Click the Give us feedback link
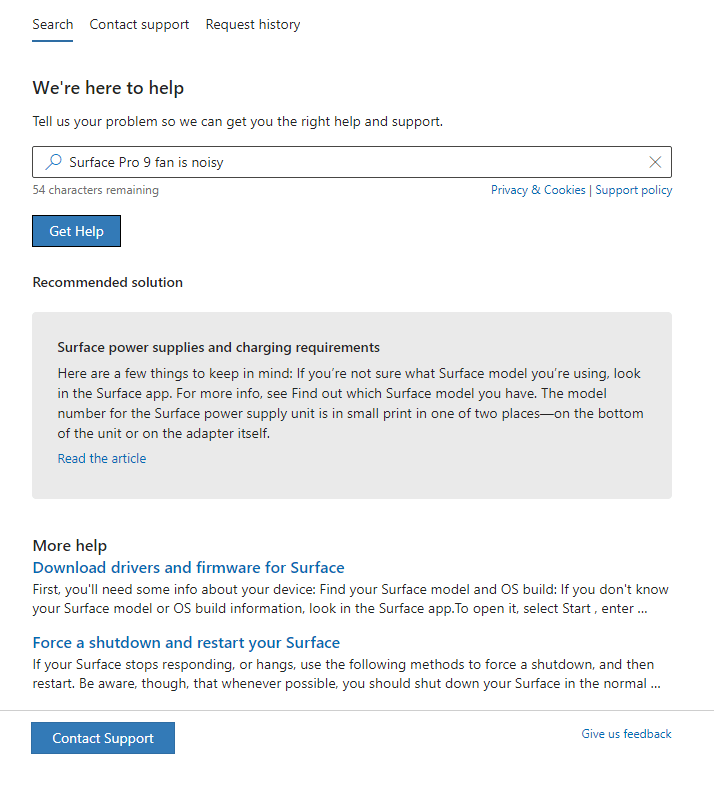The width and height of the screenshot is (714, 803). tap(626, 733)
